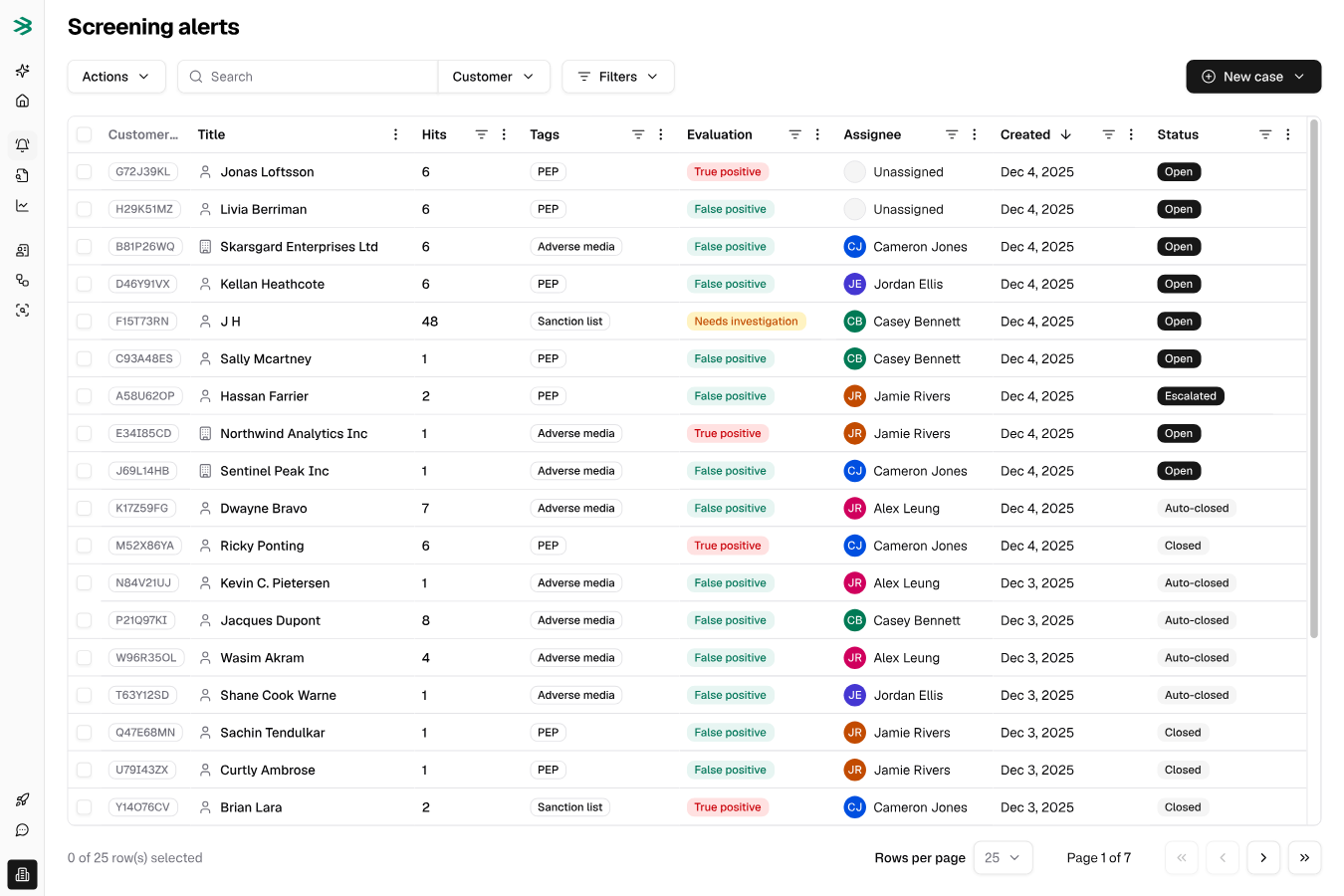Open the Customer search type dropdown
Screen dimensions: 1344x896
point(493,77)
